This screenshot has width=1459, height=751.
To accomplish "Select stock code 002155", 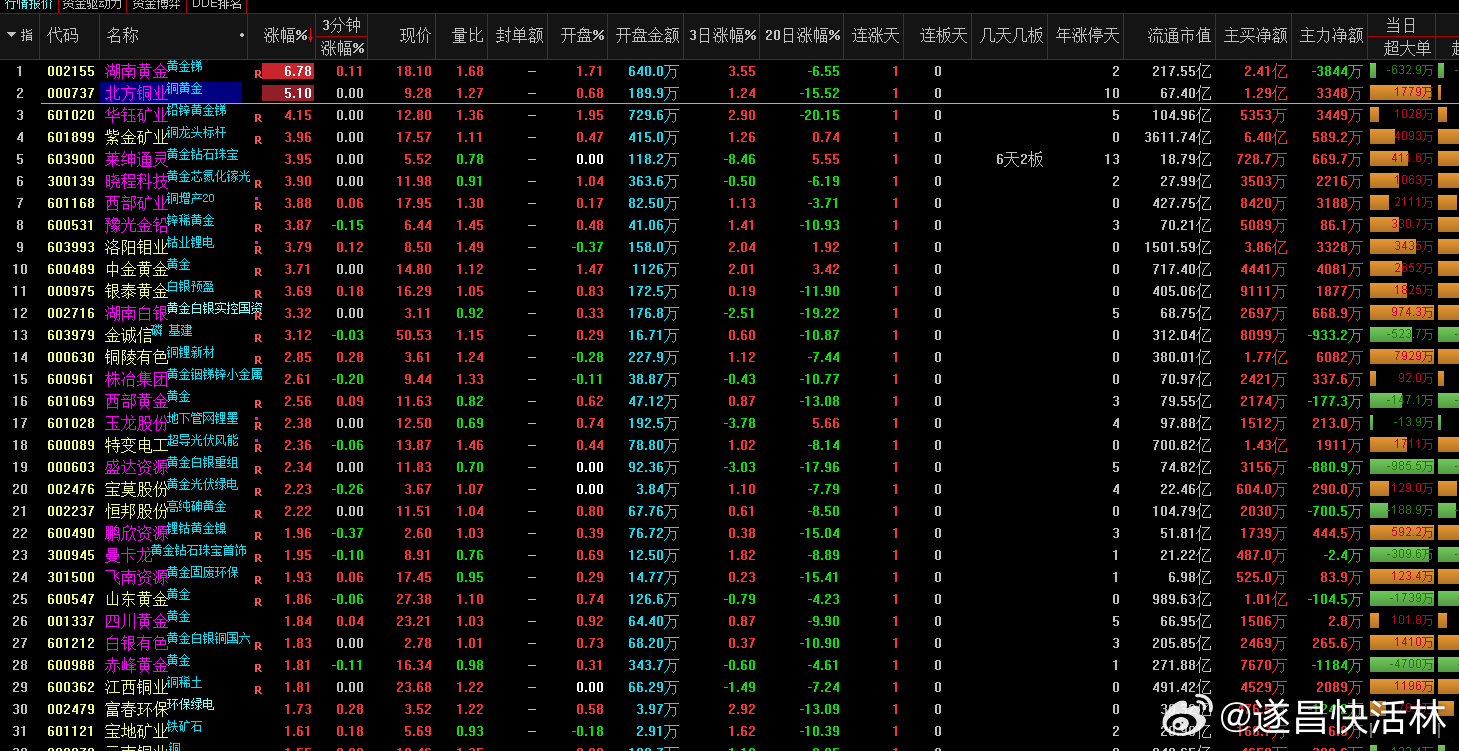I will (x=71, y=71).
